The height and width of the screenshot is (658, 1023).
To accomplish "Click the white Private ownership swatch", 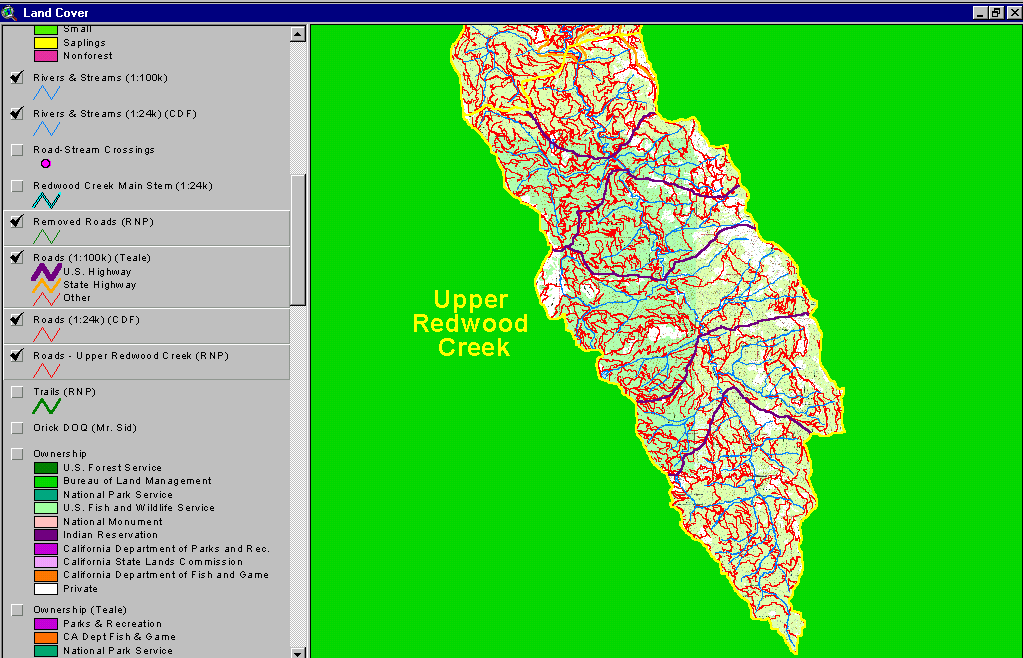I will [x=46, y=589].
